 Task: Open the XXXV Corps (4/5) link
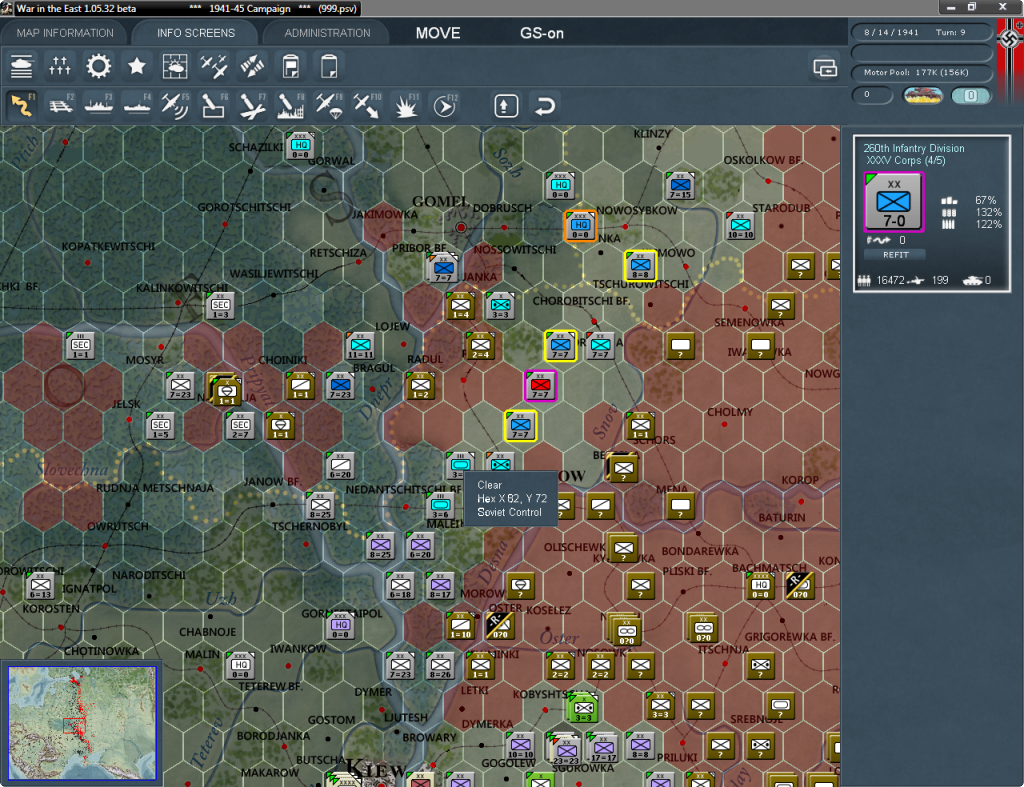(x=905, y=161)
